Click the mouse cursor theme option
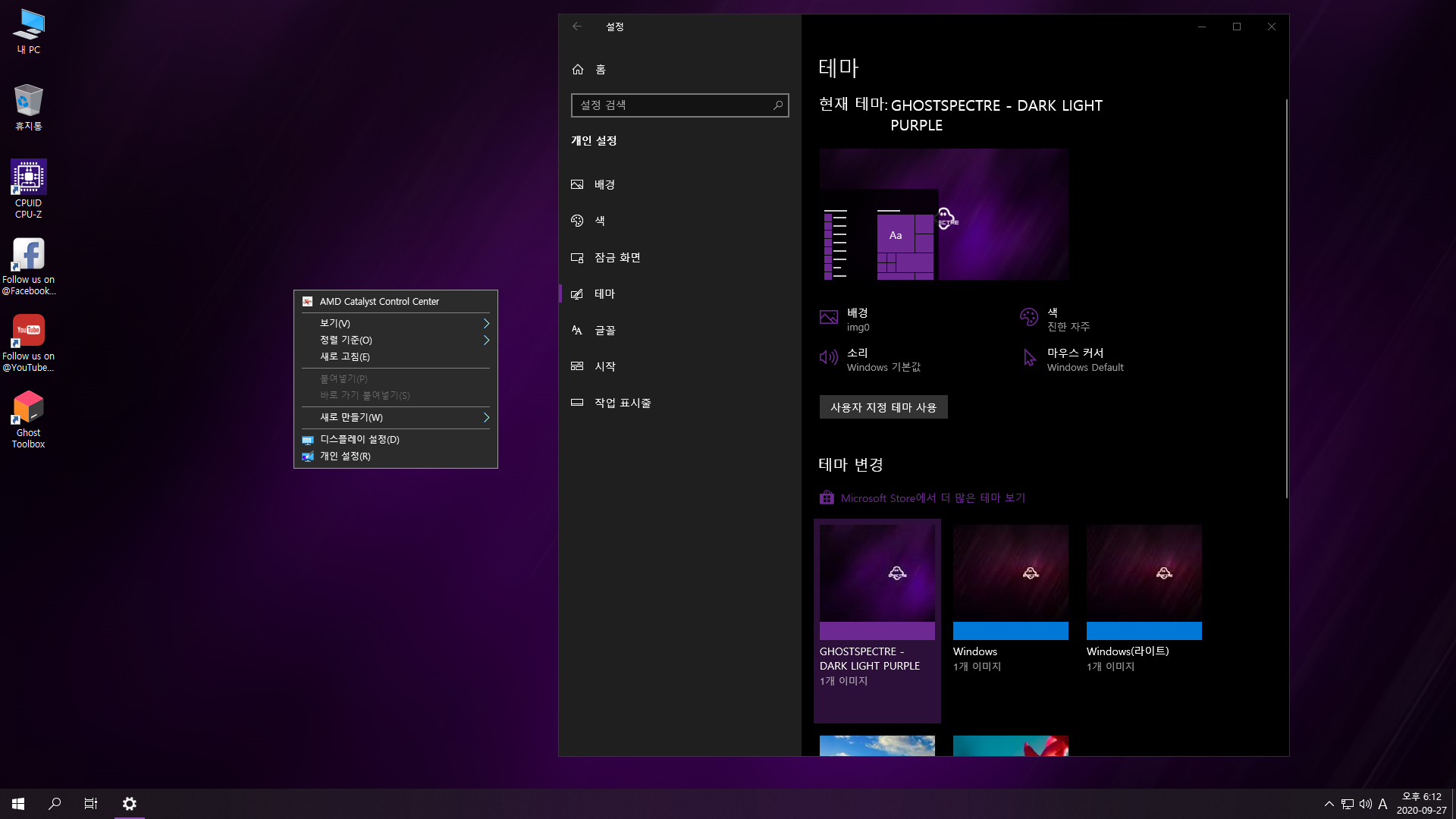 click(1075, 359)
